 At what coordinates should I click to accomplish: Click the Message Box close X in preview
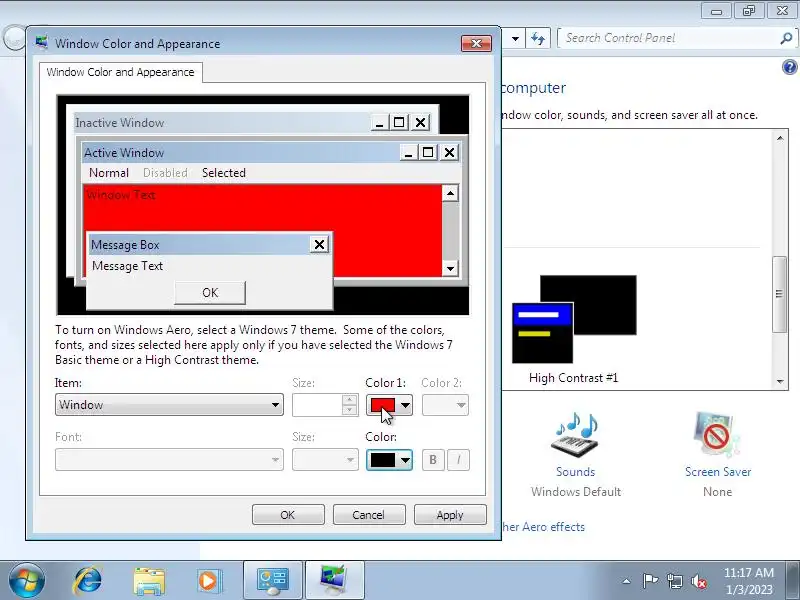319,245
